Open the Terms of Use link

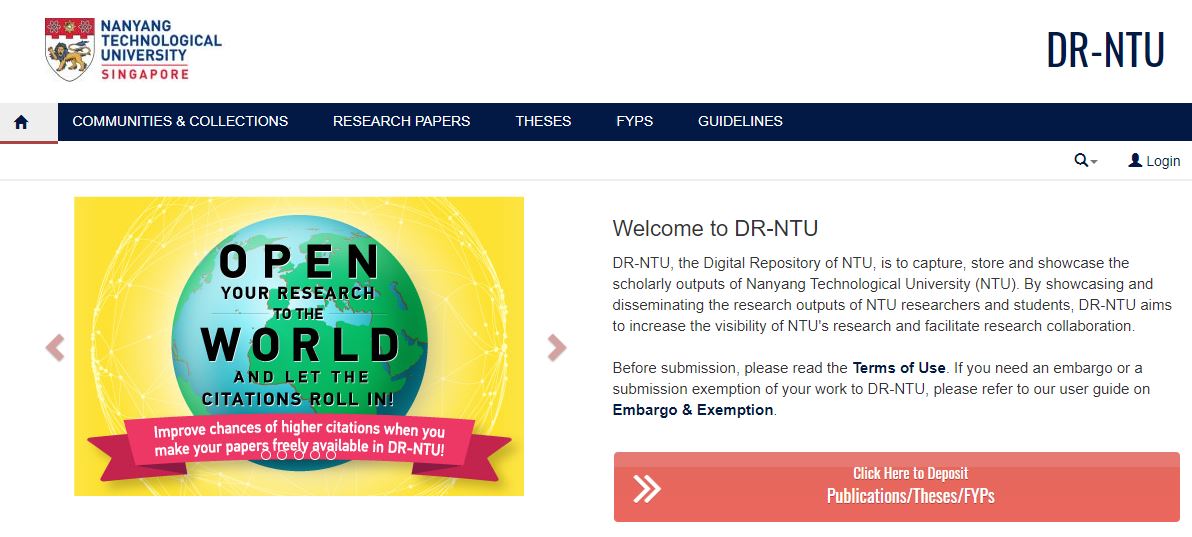(x=899, y=368)
